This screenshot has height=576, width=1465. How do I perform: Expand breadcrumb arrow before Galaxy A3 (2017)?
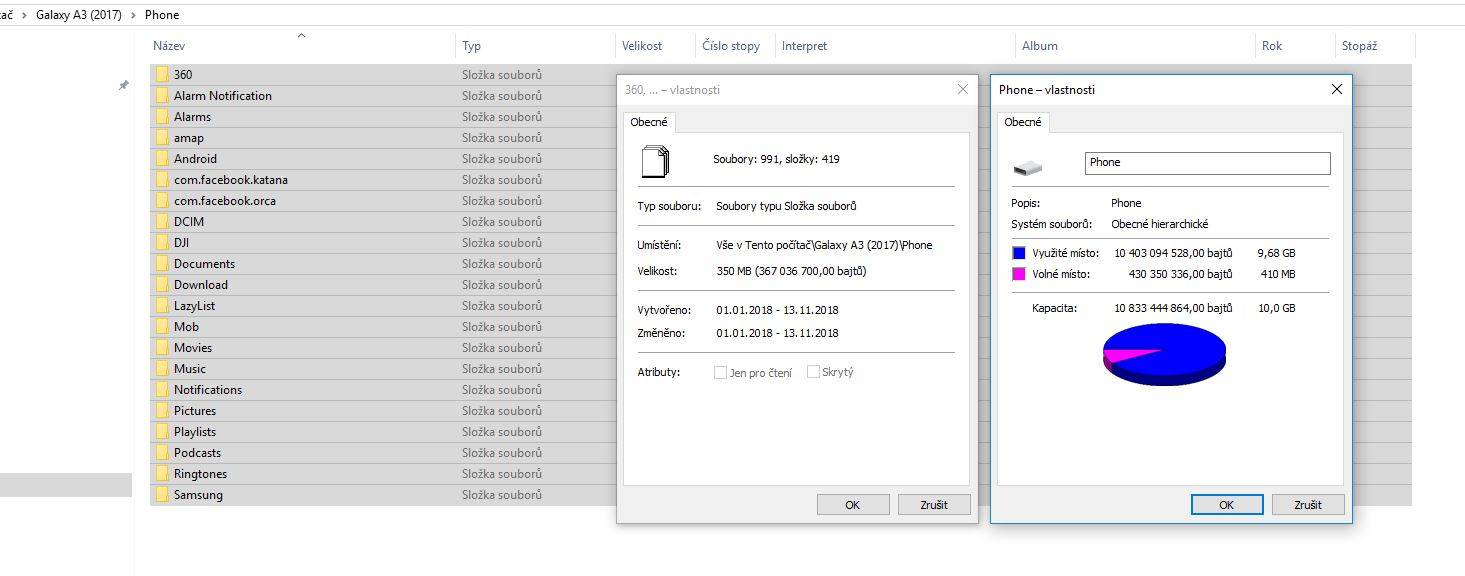(26, 15)
